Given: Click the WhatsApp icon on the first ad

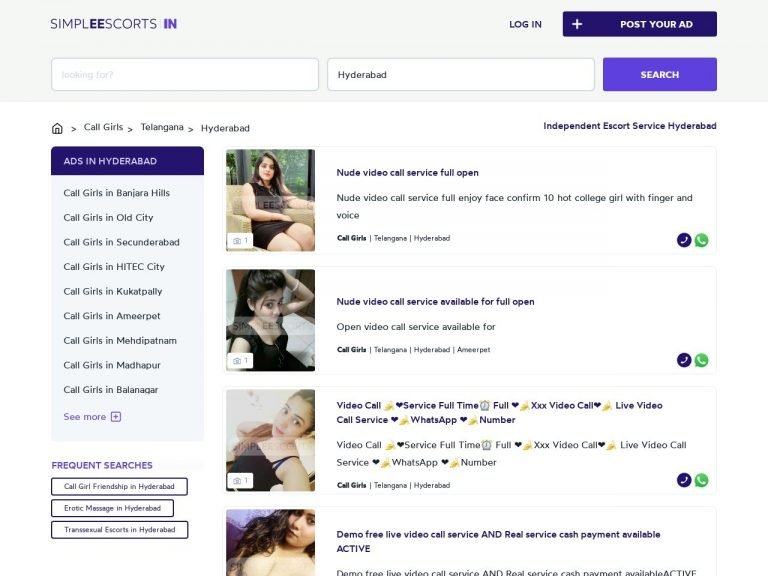Looking at the screenshot, I should [701, 240].
